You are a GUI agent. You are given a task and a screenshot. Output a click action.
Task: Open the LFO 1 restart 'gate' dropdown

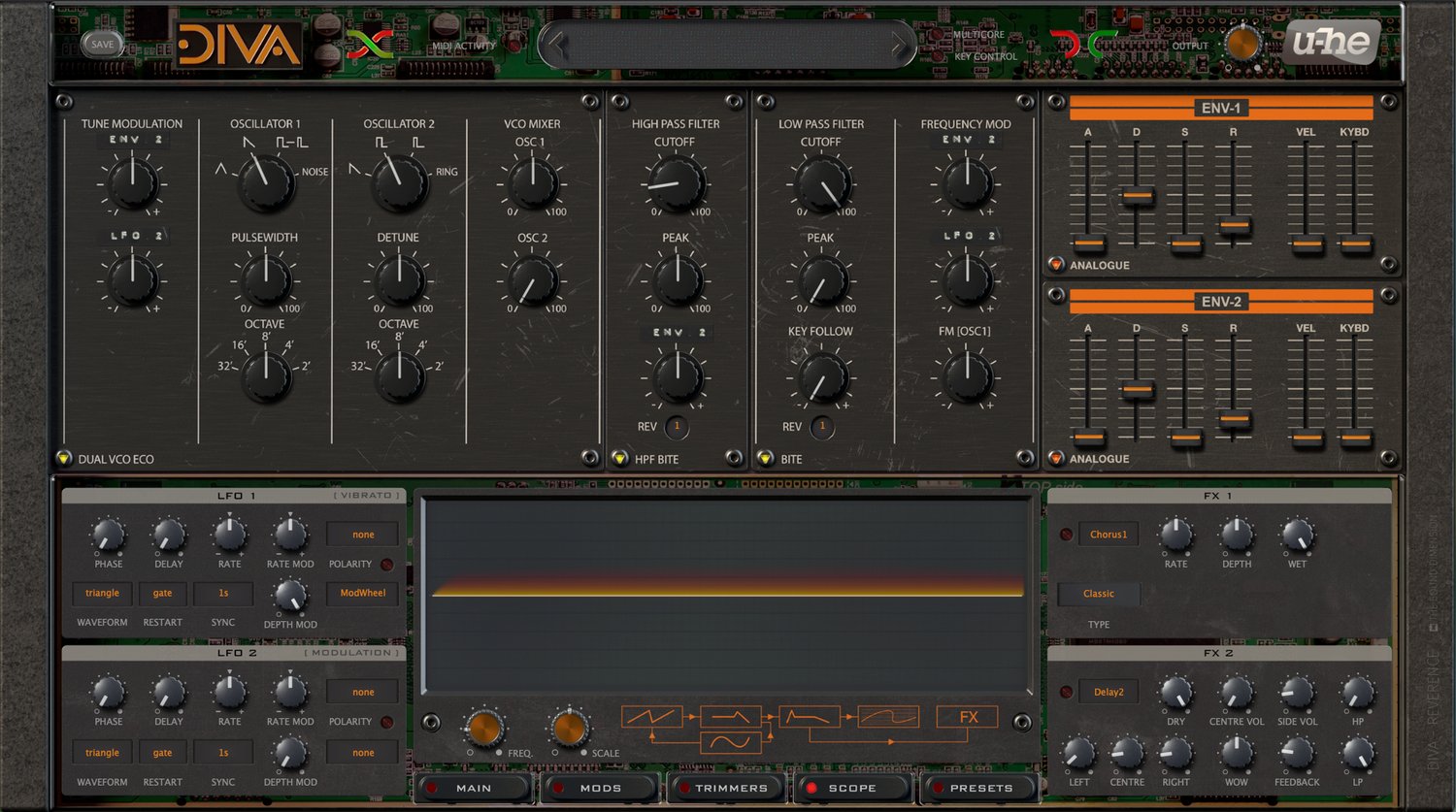pos(162,594)
